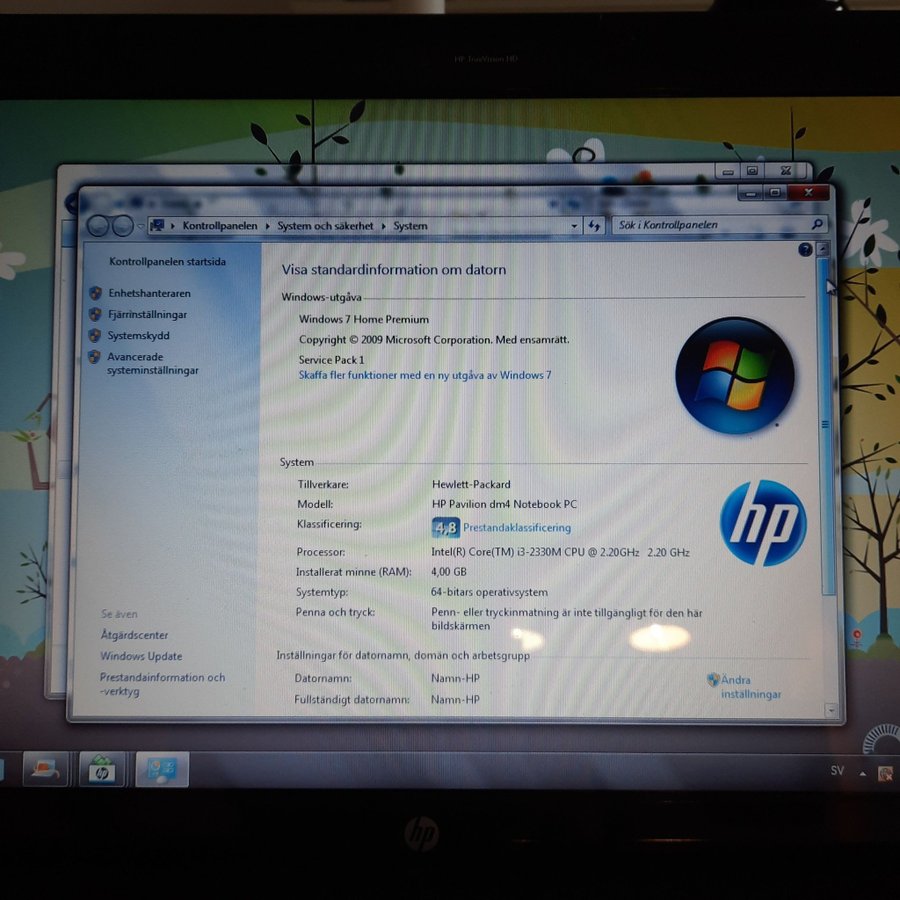Image resolution: width=900 pixels, height=900 pixels.
Task: Click Kontrollpanelen in the address breadcrumb
Action: pyautogui.click(x=220, y=226)
